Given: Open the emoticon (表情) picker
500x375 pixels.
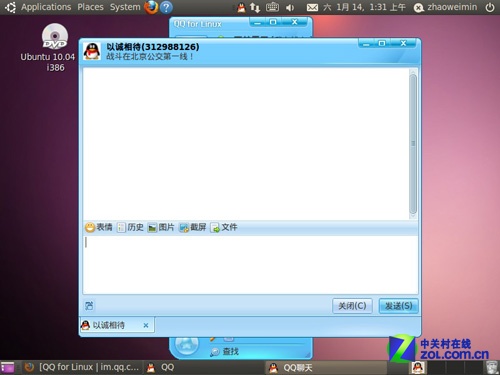Looking at the screenshot, I should tap(99, 227).
